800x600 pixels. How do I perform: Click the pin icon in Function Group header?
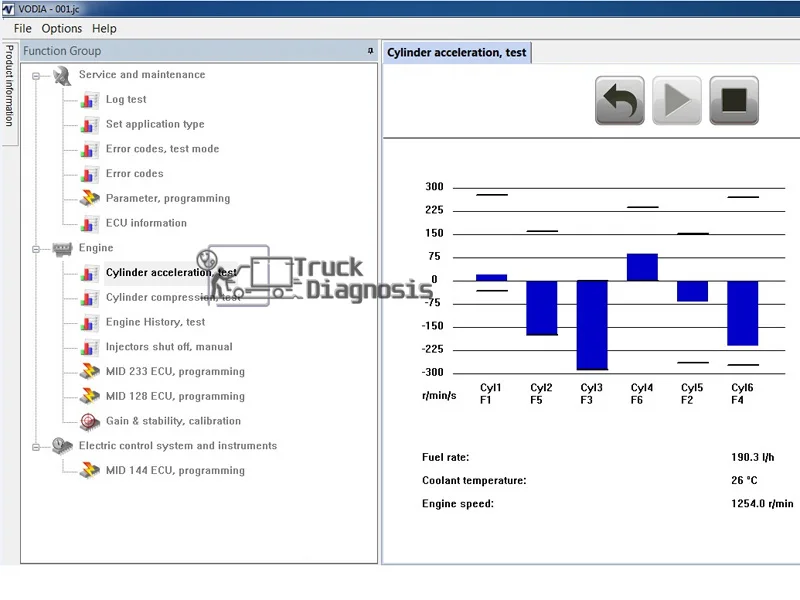370,51
